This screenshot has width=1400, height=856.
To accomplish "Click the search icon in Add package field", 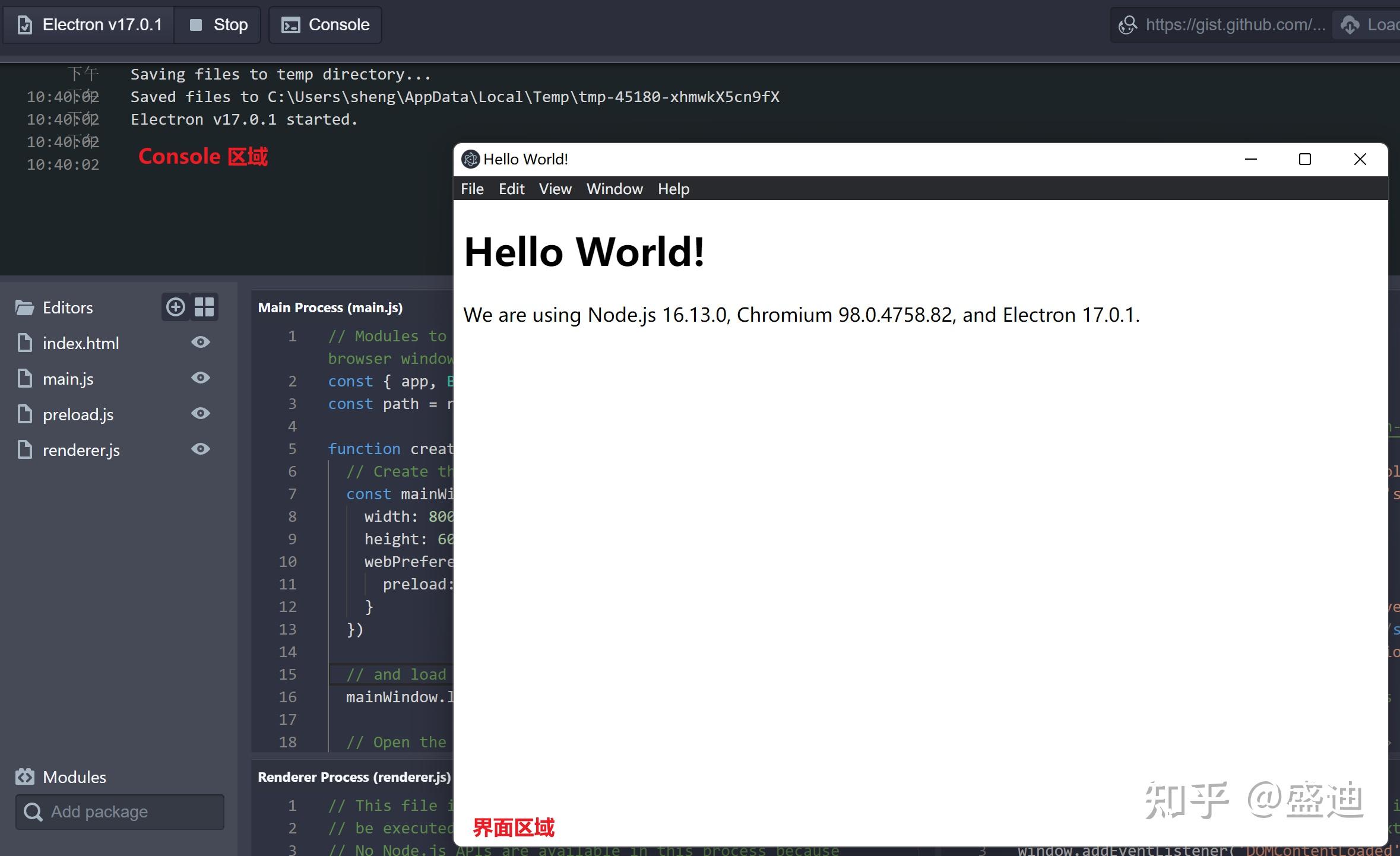I will pos(33,811).
